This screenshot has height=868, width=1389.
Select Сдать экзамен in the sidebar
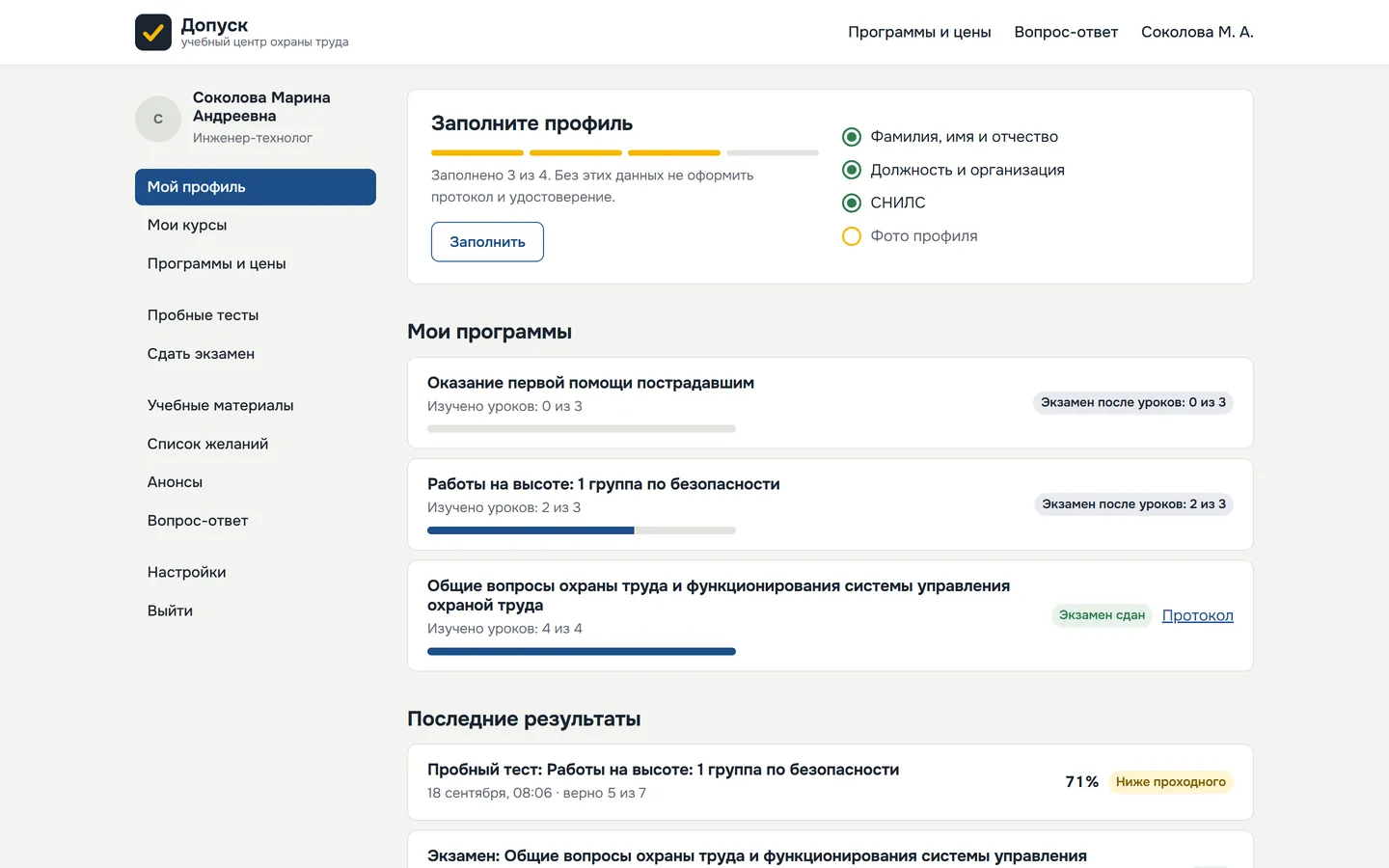256,354
